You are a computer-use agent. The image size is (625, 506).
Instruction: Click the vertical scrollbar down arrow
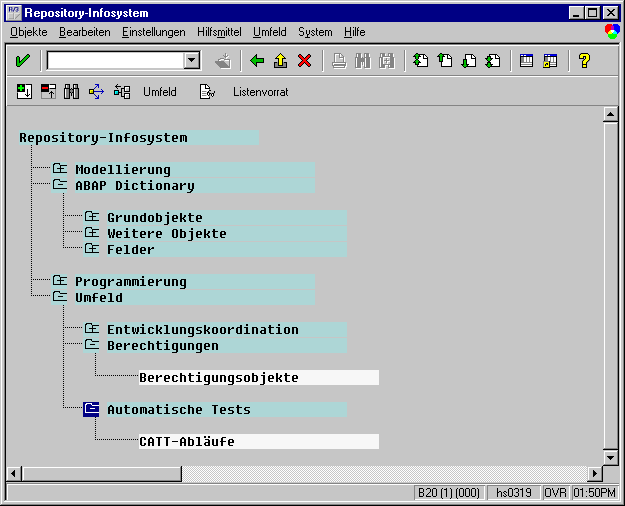point(610,457)
